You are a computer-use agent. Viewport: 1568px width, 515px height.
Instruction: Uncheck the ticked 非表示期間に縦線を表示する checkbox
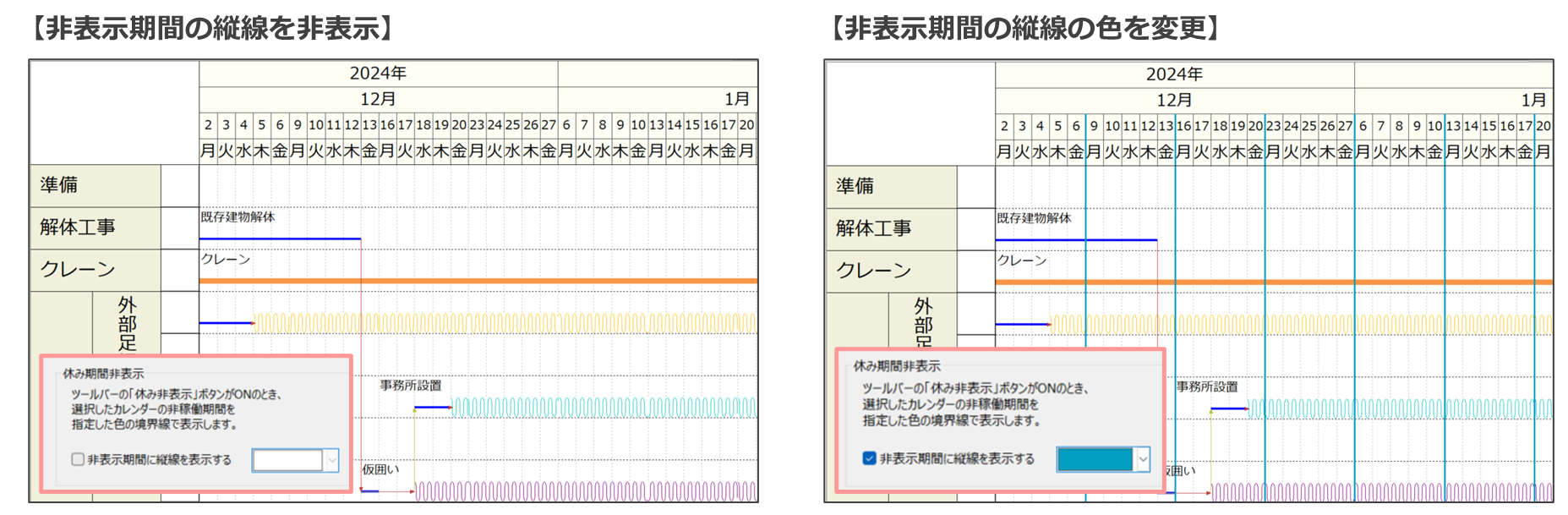coord(869,458)
